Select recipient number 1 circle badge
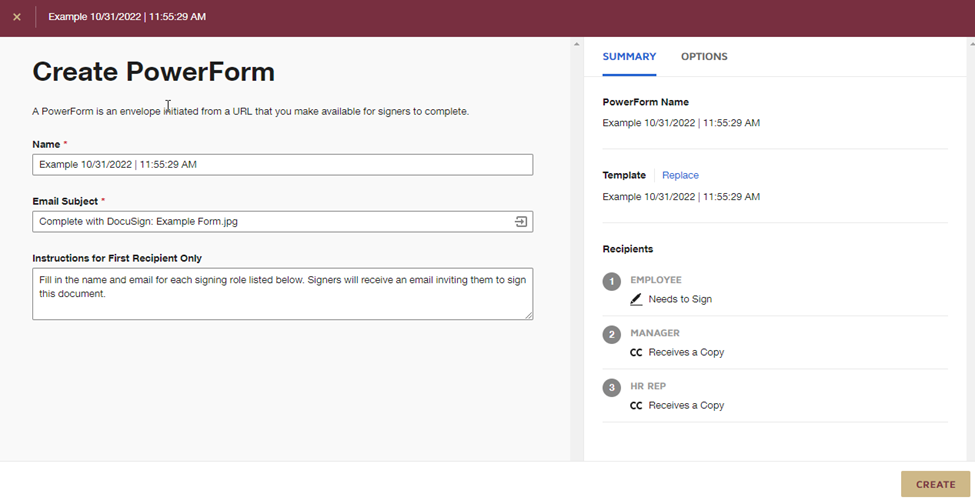Image resolution: width=975 pixels, height=504 pixels. pos(612,282)
